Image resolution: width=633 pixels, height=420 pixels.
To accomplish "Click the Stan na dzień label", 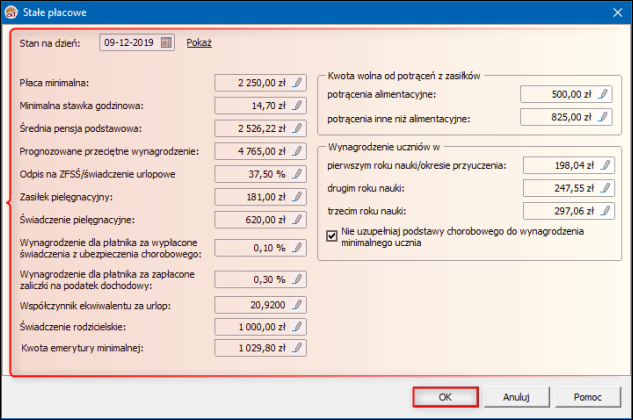I will 50,43.
